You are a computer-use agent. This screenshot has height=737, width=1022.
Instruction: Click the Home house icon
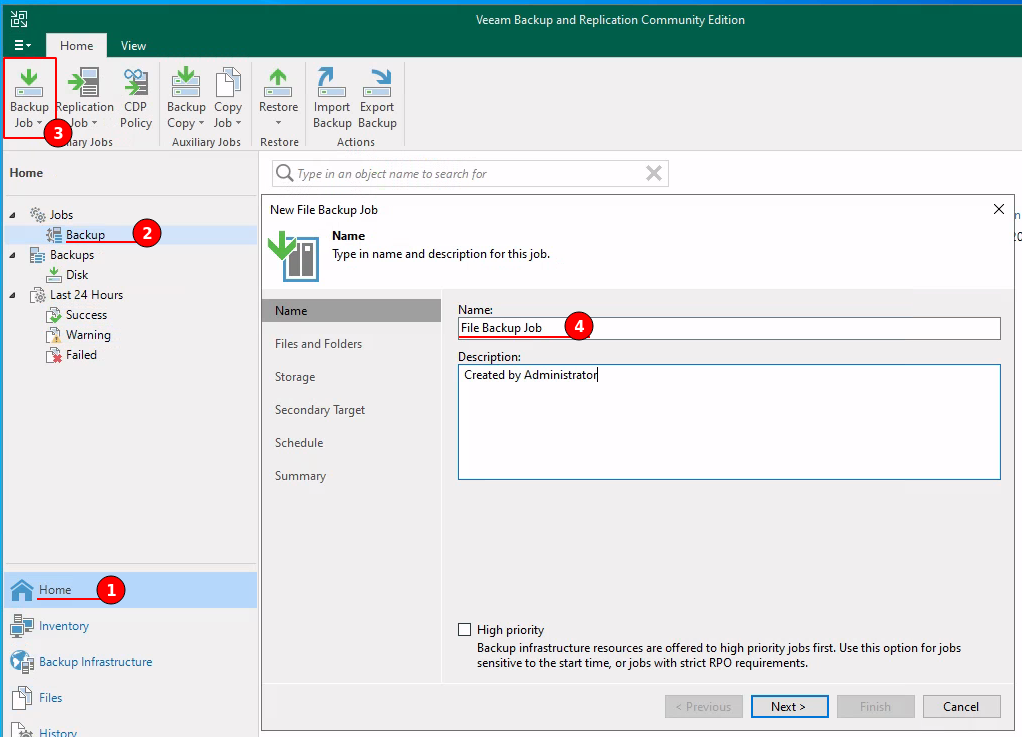point(22,590)
